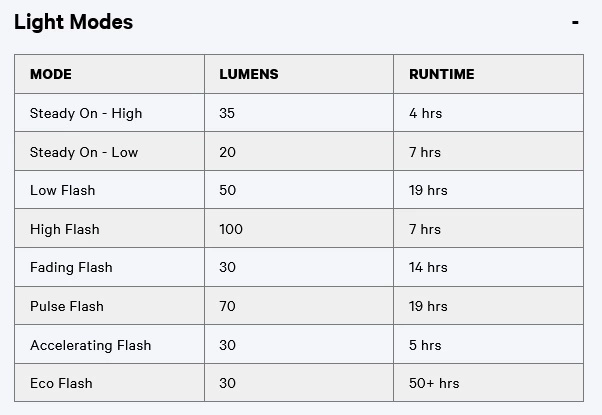Click the 35 lumens value for Steady On - High
This screenshot has height=415, width=602.
pyautogui.click(x=227, y=113)
